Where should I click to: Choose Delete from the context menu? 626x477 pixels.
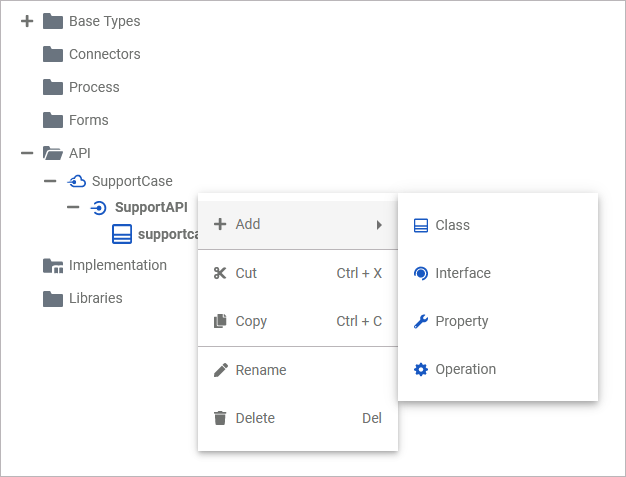coord(255,418)
